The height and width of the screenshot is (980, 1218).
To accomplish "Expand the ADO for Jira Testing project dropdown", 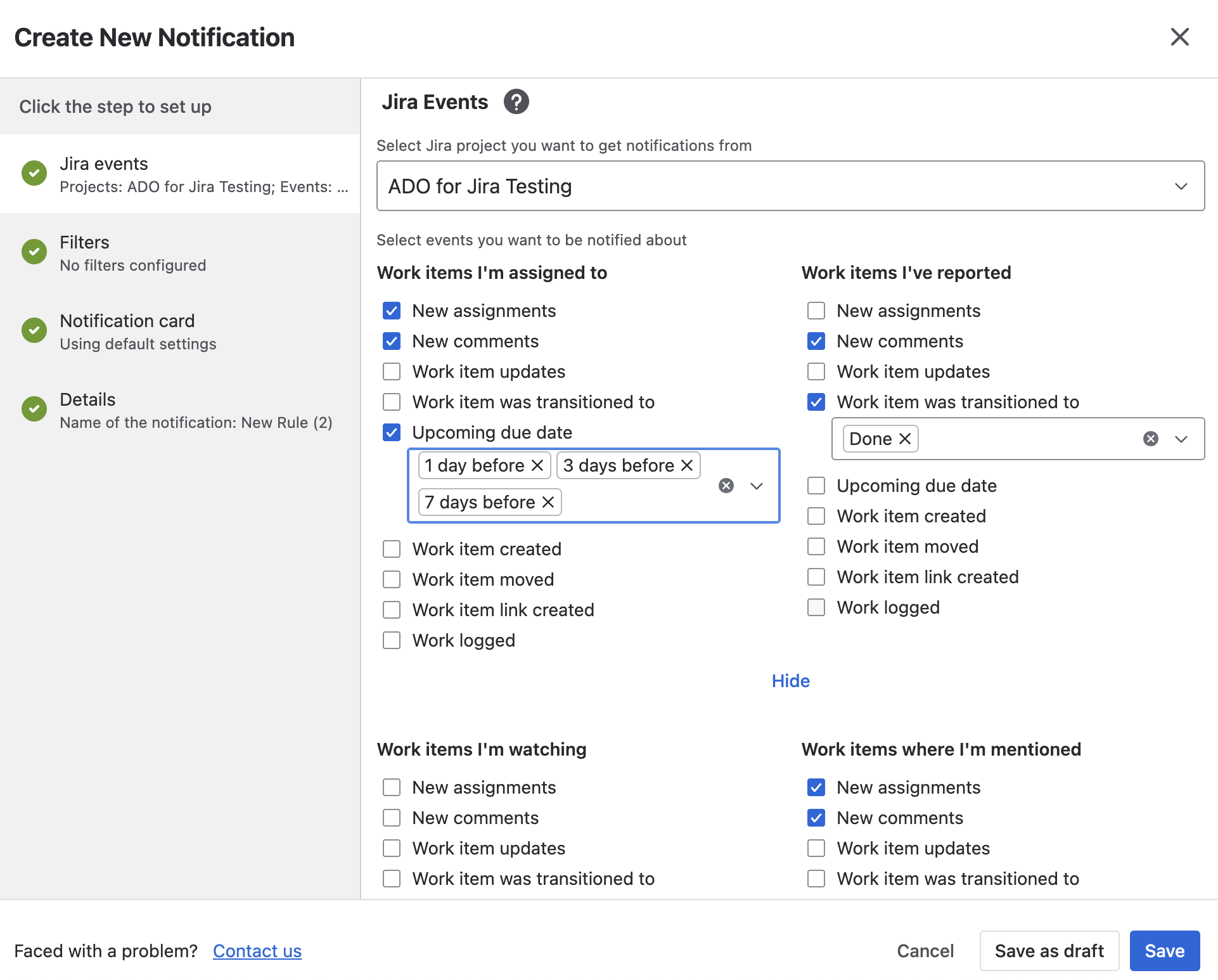I will pos(790,186).
